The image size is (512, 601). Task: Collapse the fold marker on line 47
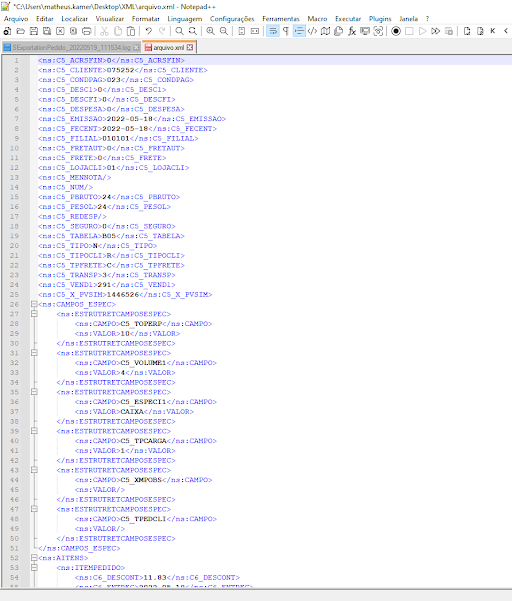tap(34, 509)
